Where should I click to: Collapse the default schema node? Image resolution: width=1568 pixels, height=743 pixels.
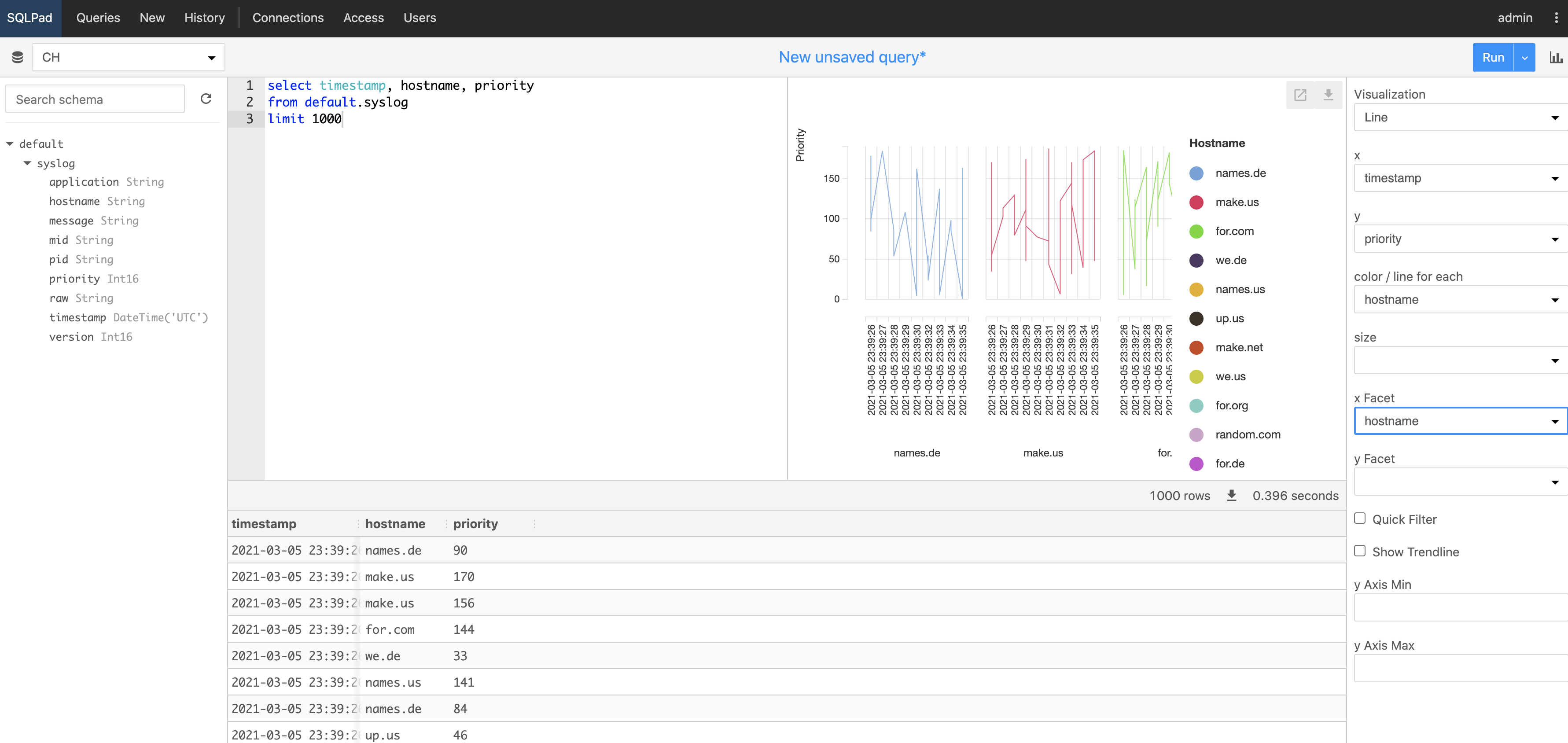(x=10, y=143)
